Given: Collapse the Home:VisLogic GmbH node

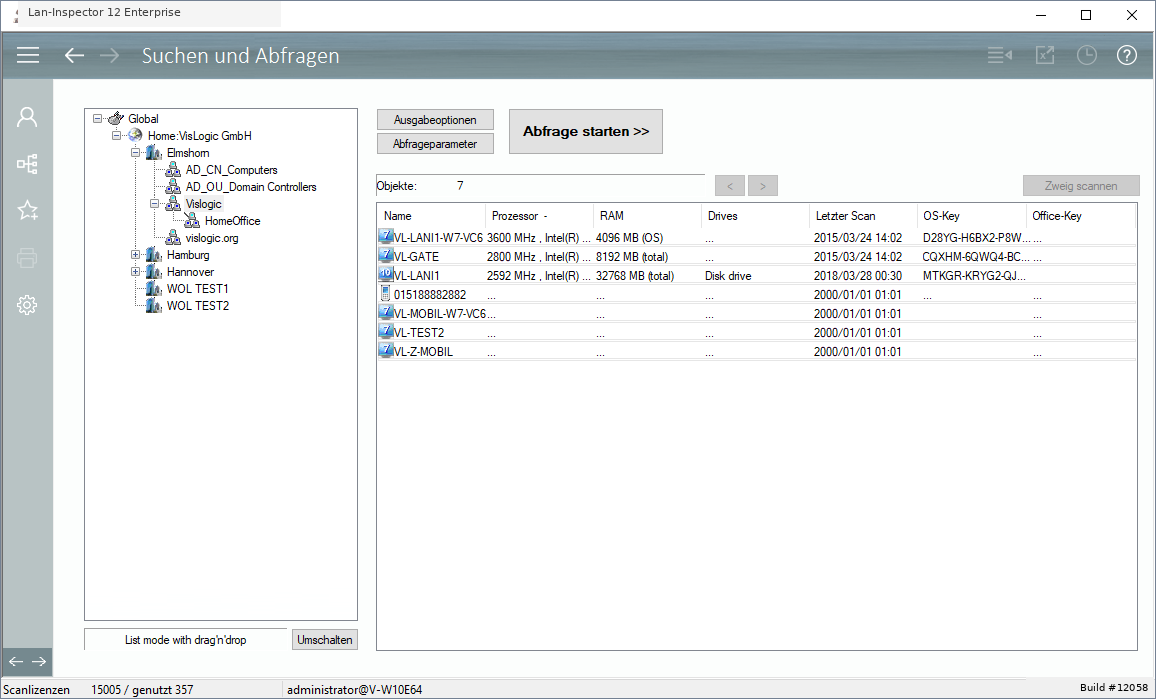Looking at the screenshot, I should [116, 136].
